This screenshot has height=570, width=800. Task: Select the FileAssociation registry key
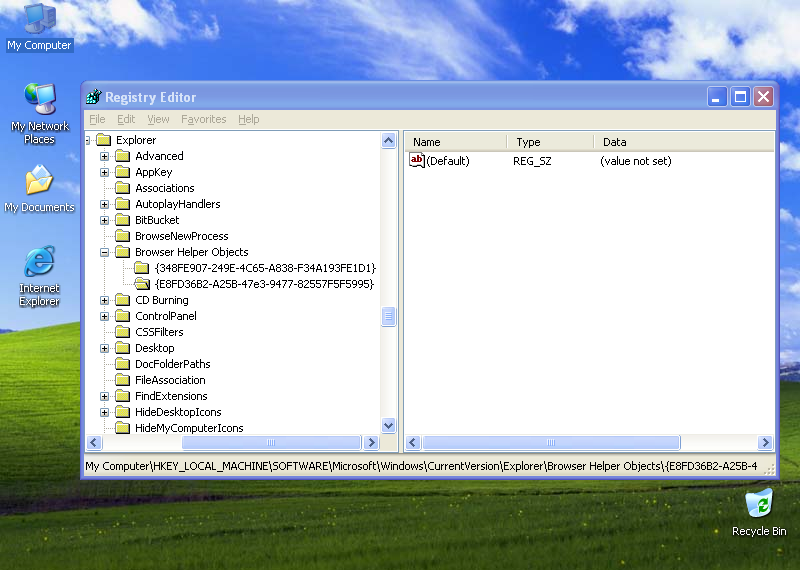[170, 380]
